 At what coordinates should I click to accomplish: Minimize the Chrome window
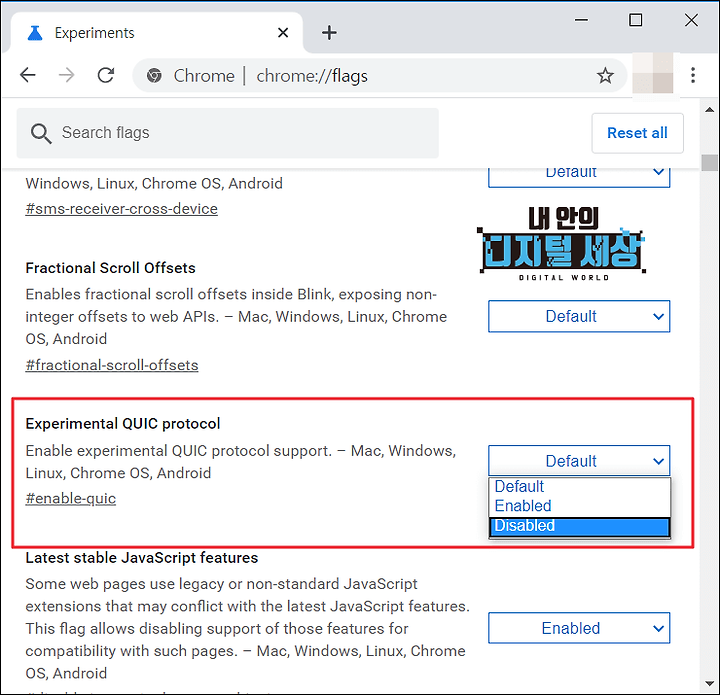coord(581,20)
